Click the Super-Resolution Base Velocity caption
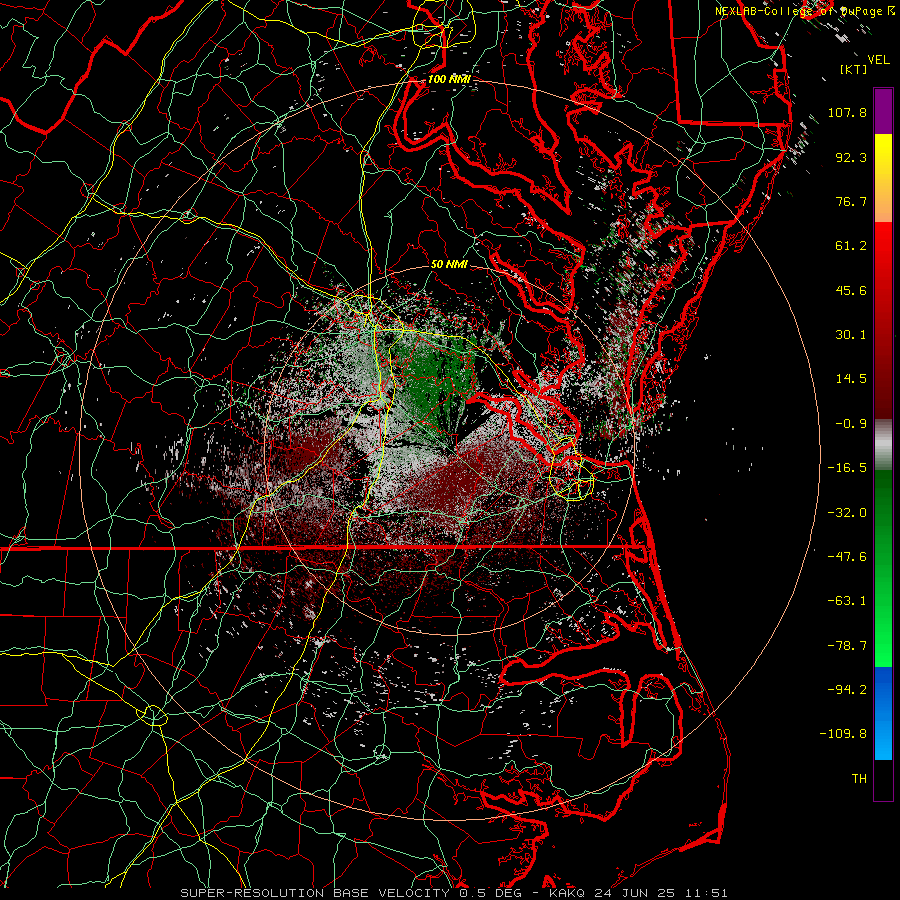Image resolution: width=900 pixels, height=900 pixels. pos(453,893)
